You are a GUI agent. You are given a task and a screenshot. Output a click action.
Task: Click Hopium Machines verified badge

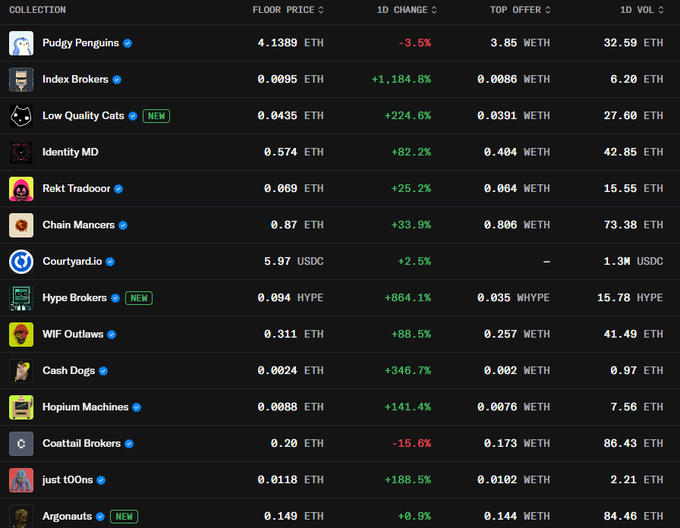(x=137, y=407)
